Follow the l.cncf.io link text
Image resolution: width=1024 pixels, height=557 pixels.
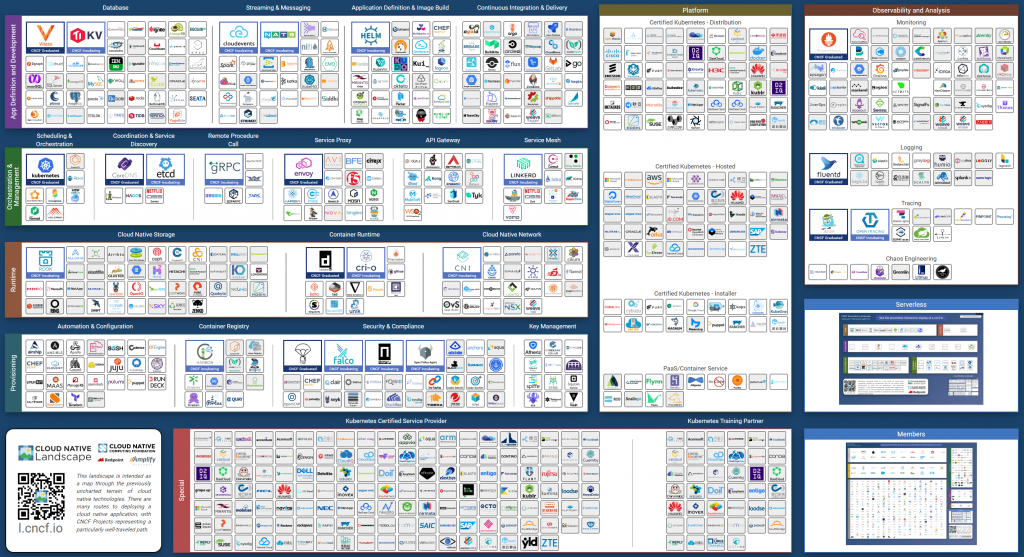coord(40,529)
